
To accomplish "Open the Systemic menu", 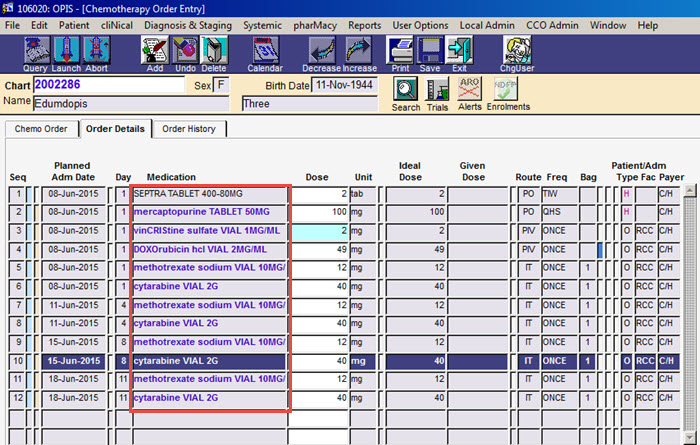I will tap(262, 25).
